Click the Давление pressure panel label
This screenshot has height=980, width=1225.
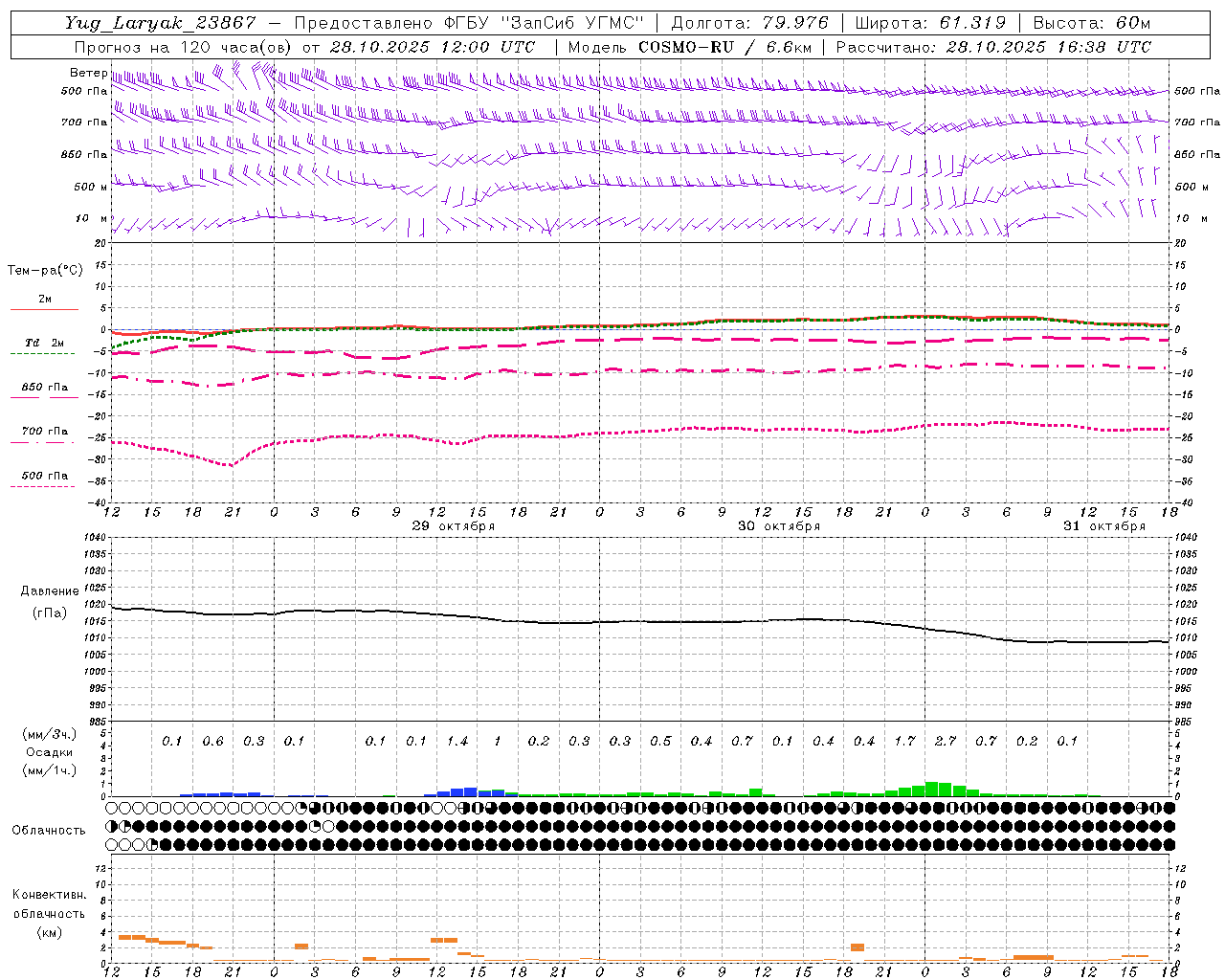click(x=50, y=591)
